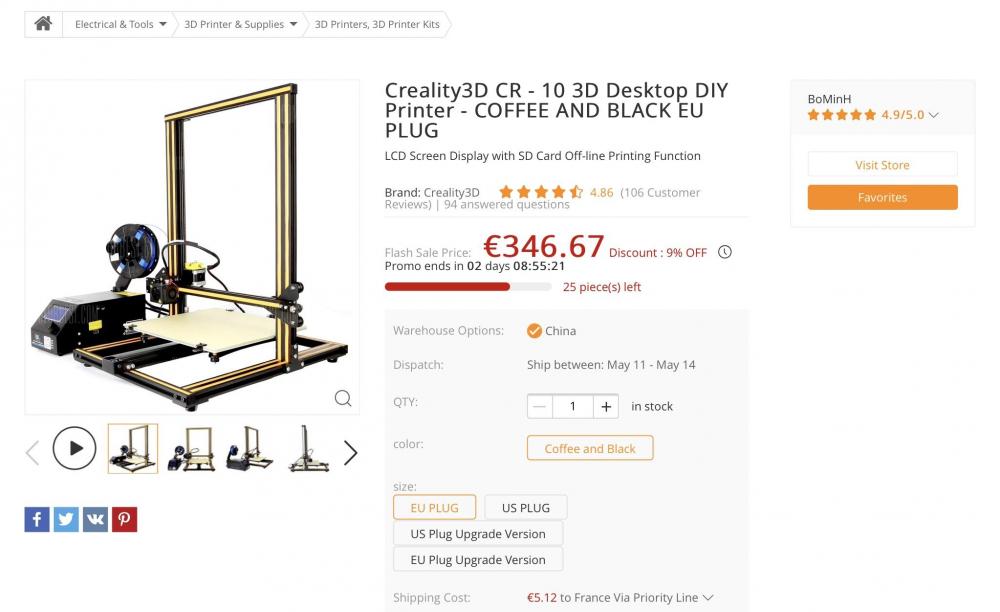
Task: Pin product on Pinterest
Action: pos(124,519)
